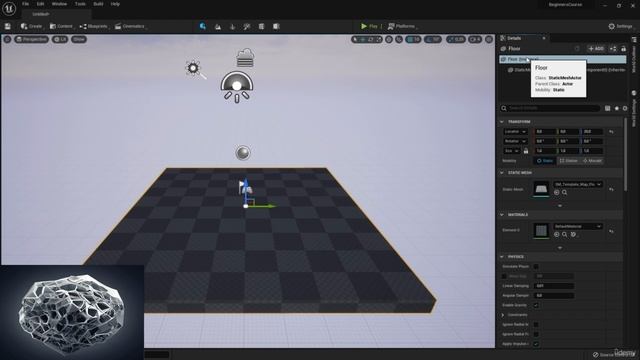Collapse the Materials section
Image resolution: width=640 pixels, height=360 pixels.
click(502, 215)
